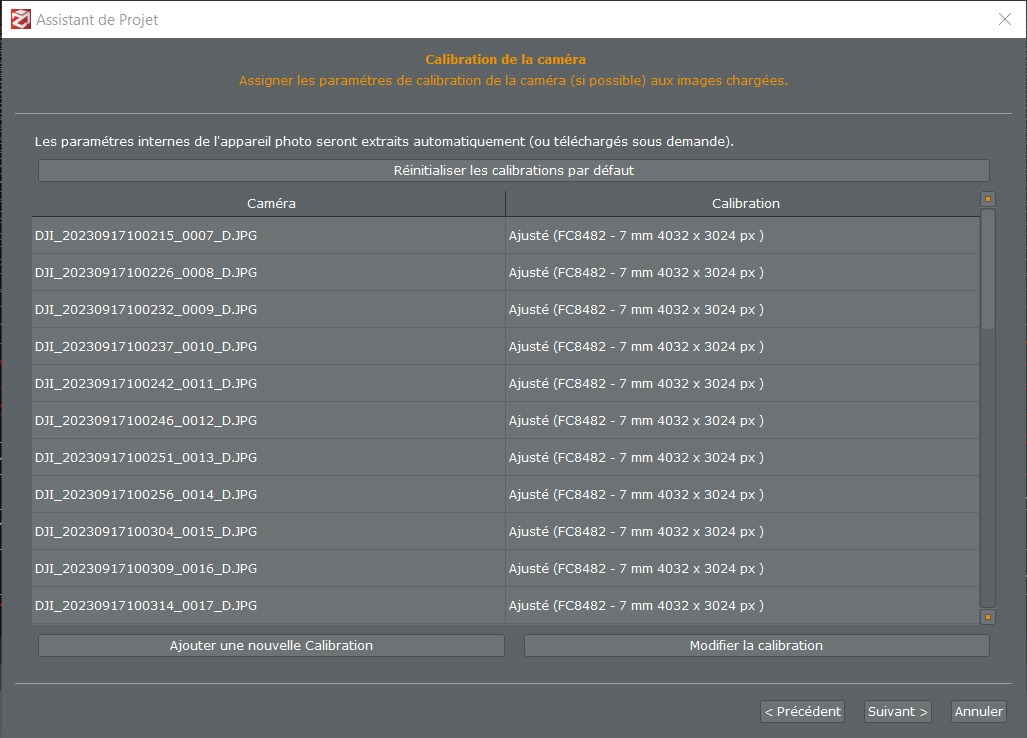Image resolution: width=1027 pixels, height=738 pixels.
Task: Click calibration cell for image 0010
Action: (x=743, y=346)
